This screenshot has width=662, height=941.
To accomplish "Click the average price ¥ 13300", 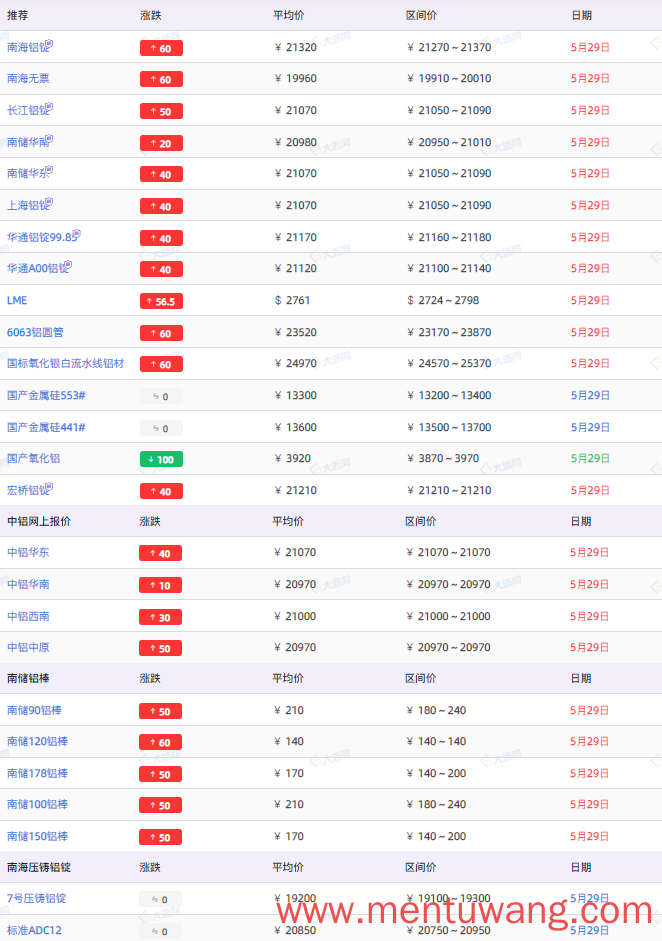I will (x=295, y=395).
